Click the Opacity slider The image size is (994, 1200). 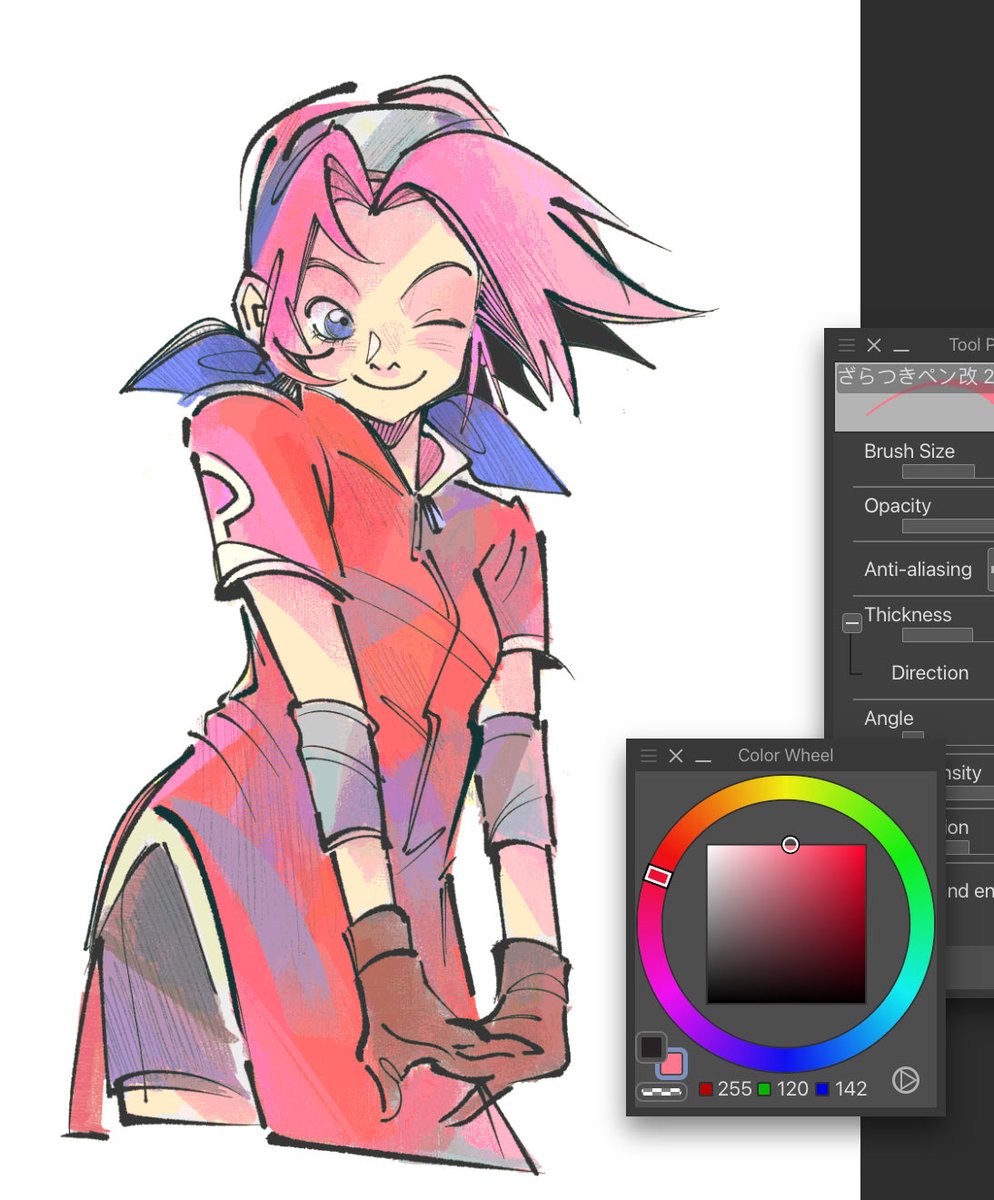click(x=947, y=526)
